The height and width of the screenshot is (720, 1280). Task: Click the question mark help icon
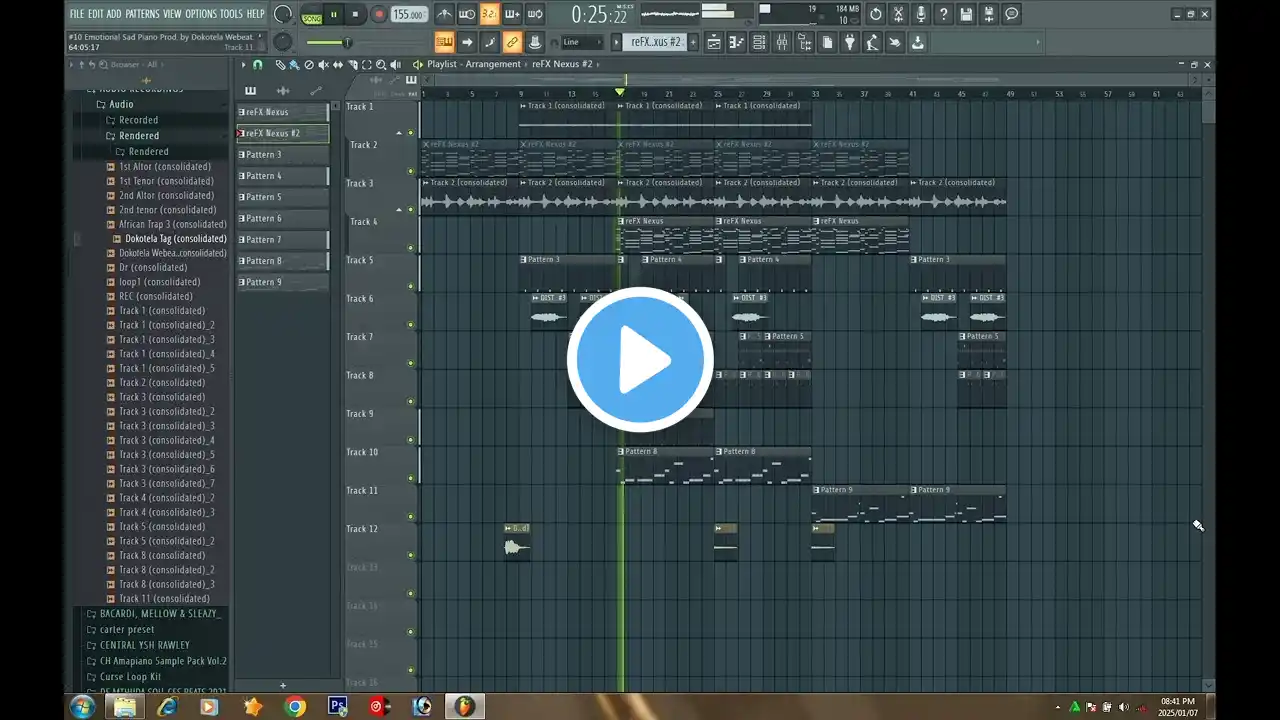click(943, 14)
